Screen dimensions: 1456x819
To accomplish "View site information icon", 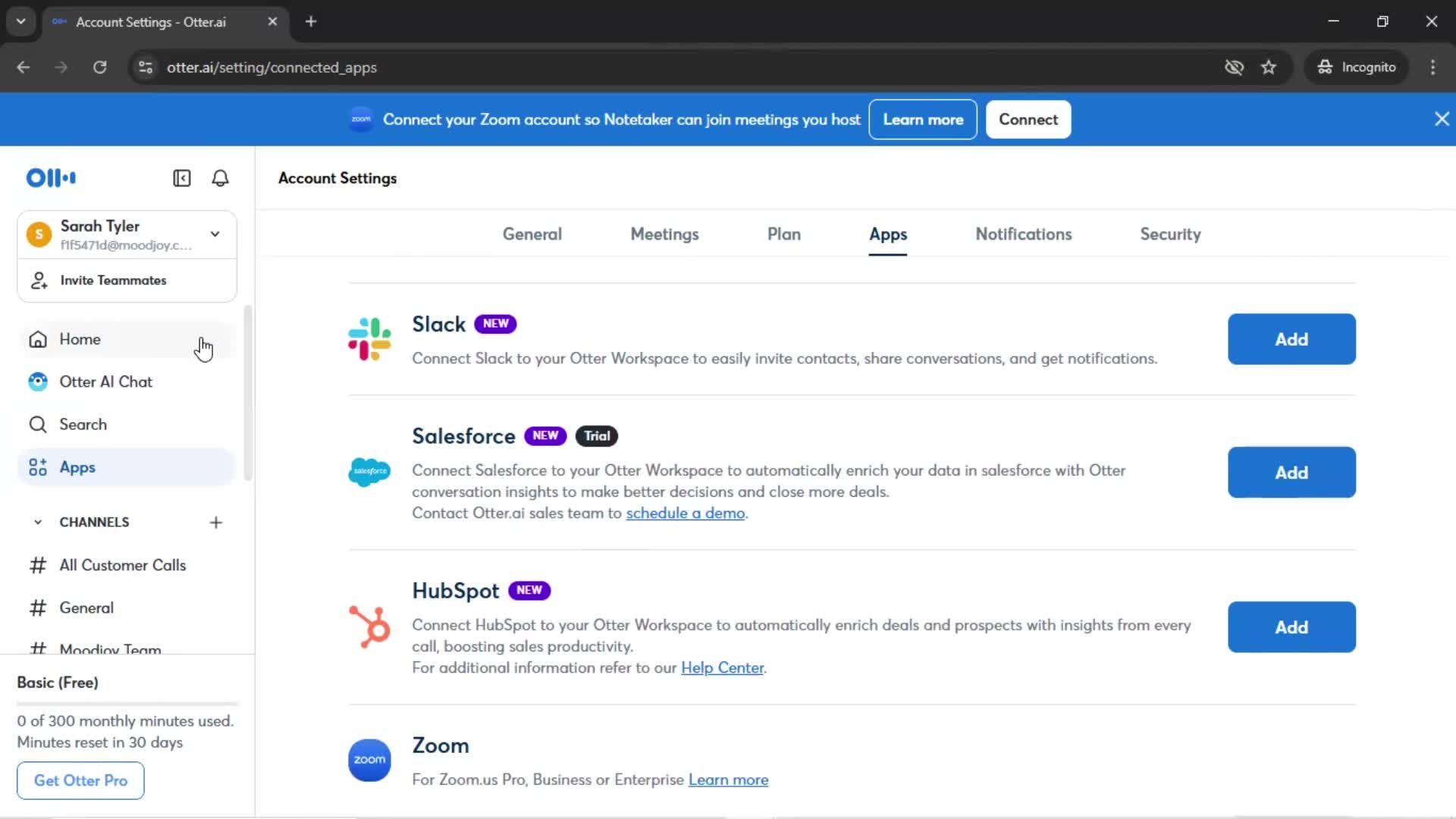I will 146,67.
